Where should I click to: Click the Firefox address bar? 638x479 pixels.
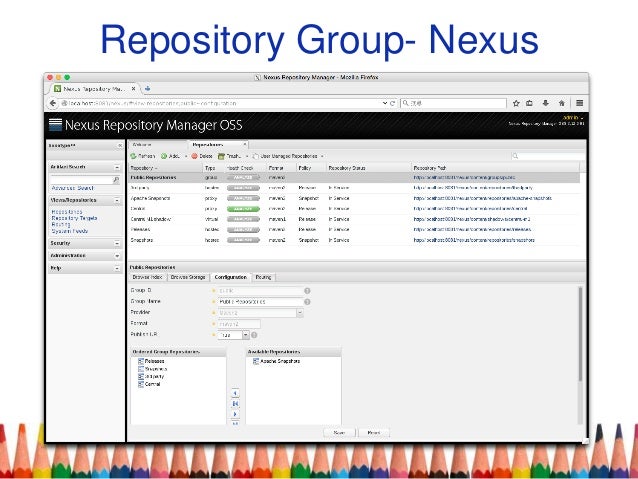222,103
